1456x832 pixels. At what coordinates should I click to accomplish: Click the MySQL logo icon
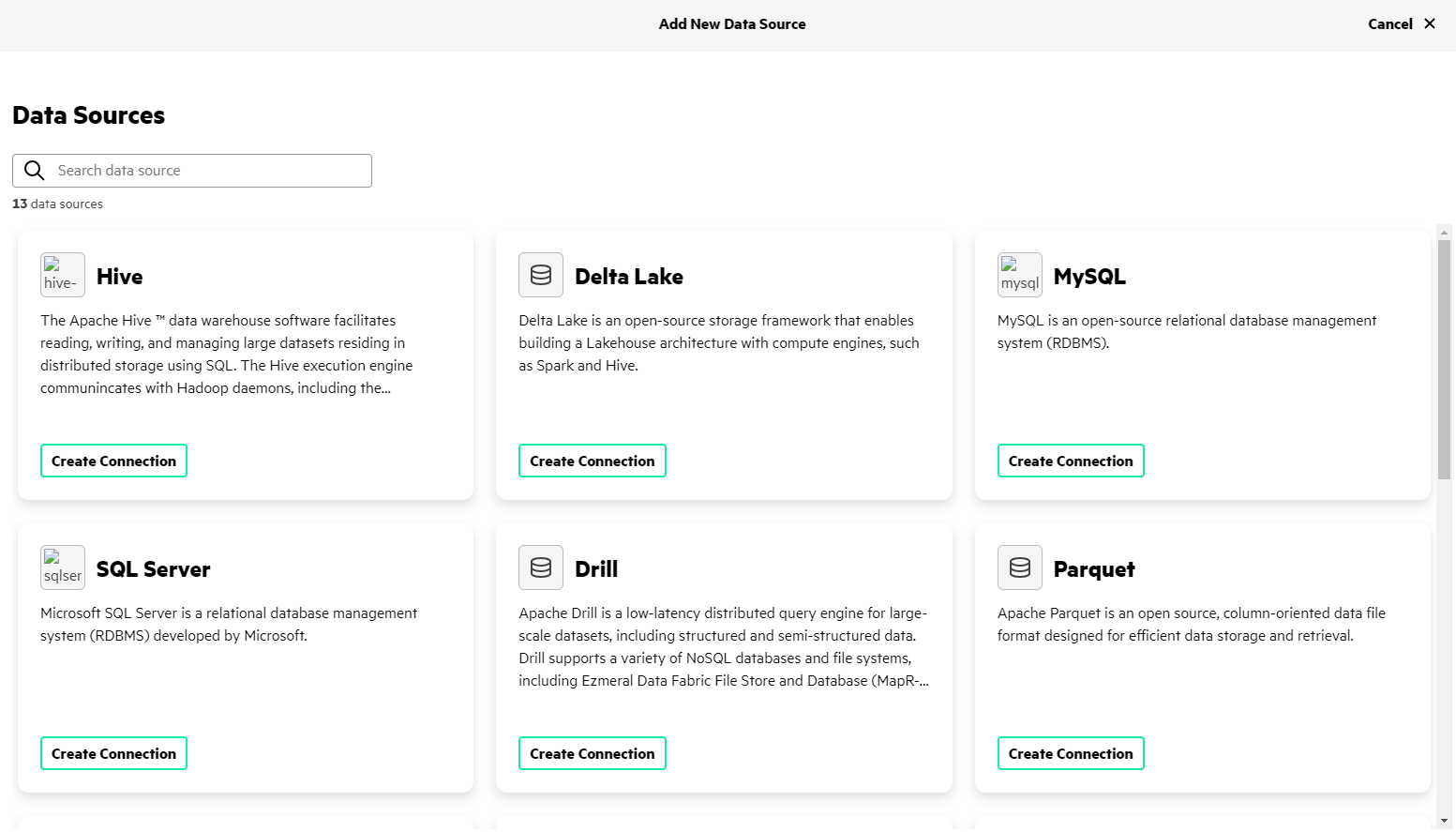[1020, 275]
